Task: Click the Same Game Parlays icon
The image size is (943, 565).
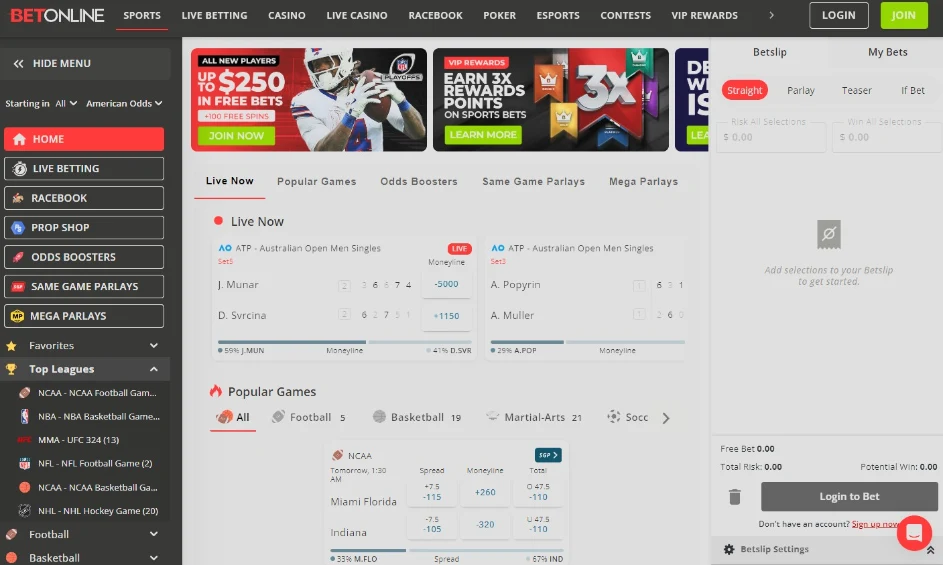Action: click(18, 286)
